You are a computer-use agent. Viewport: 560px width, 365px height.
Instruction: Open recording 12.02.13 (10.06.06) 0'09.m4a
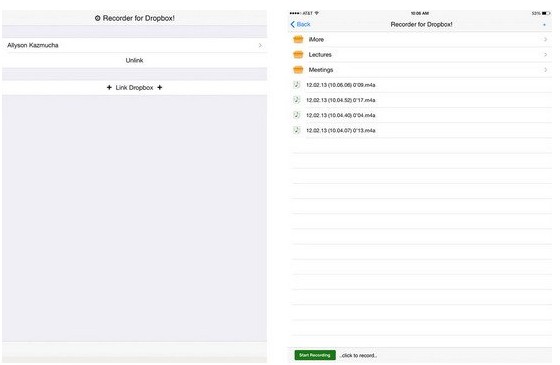point(340,85)
